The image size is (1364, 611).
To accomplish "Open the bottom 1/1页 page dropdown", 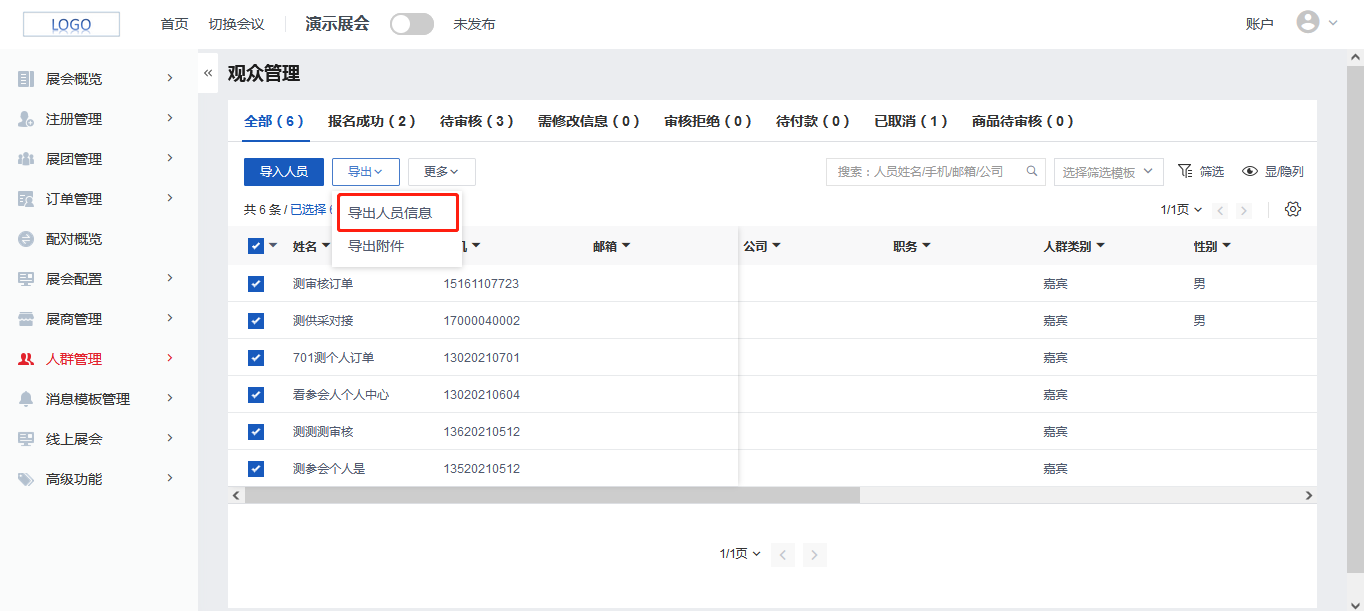I will click(740, 554).
